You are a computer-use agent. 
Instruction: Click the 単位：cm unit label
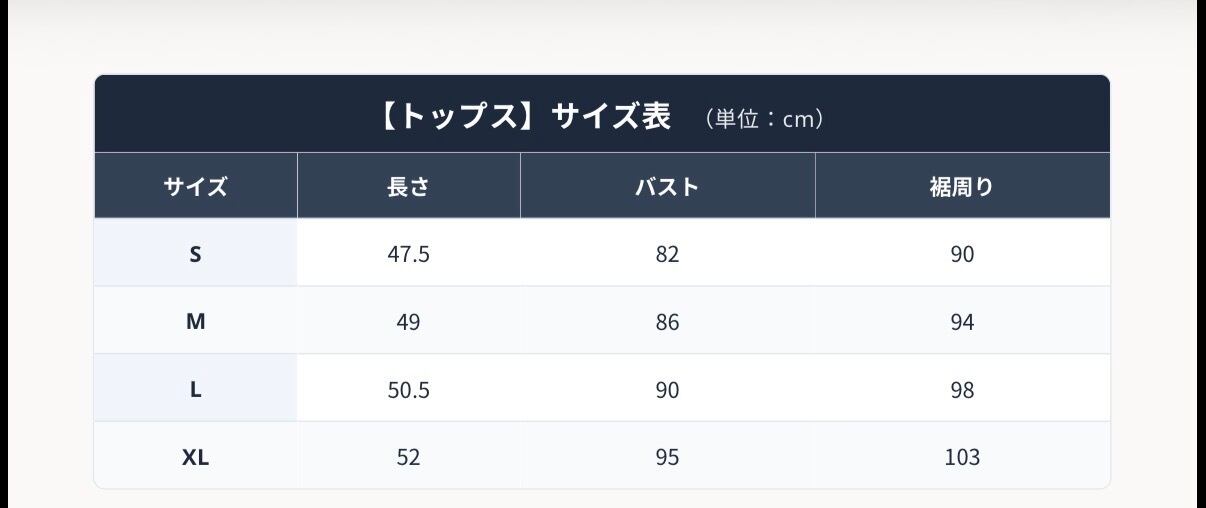coord(764,120)
